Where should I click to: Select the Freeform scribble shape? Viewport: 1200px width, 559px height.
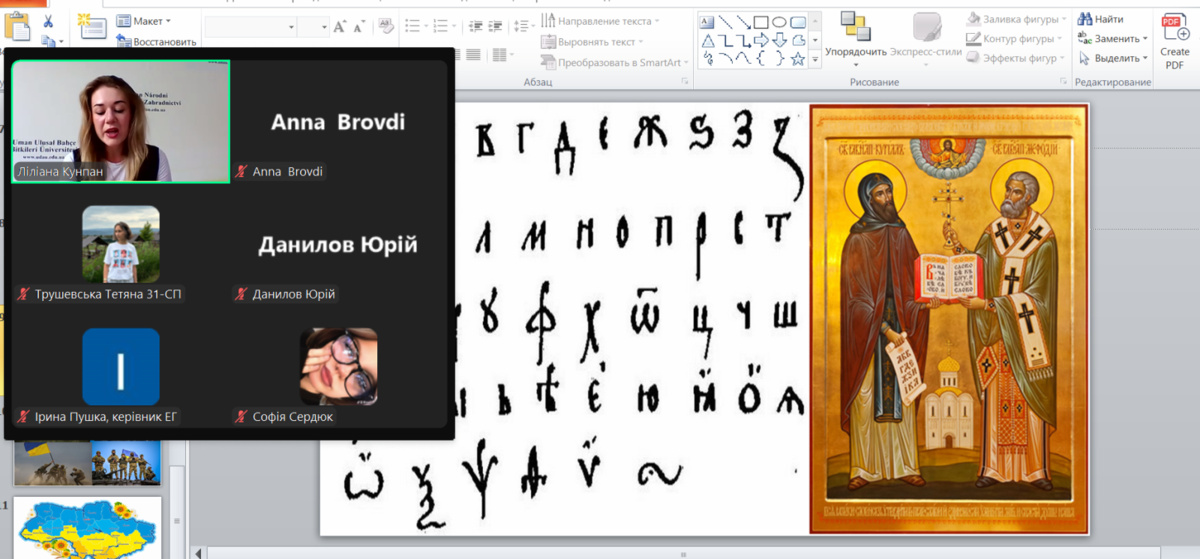coord(707,59)
